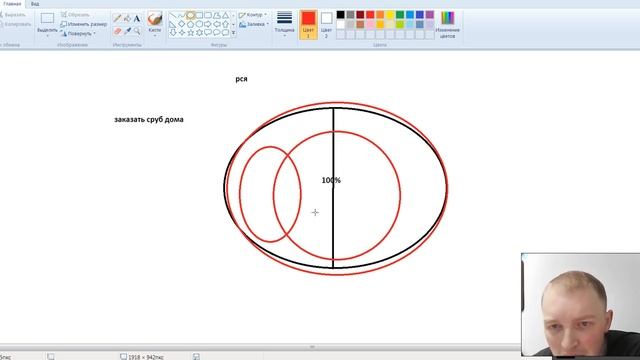Choose the right triangle shape

point(173,24)
